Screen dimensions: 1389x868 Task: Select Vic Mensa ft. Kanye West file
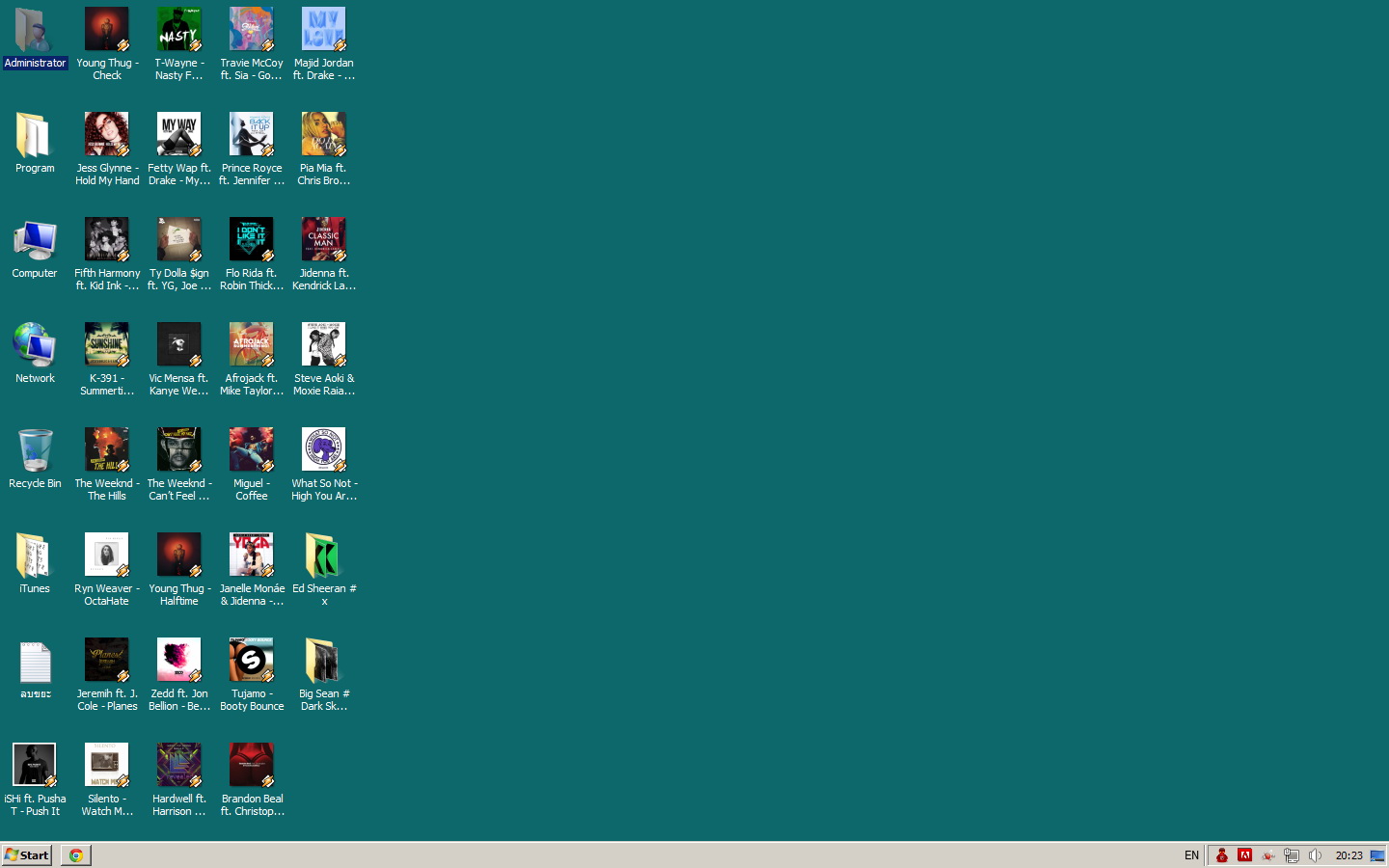pos(179,360)
